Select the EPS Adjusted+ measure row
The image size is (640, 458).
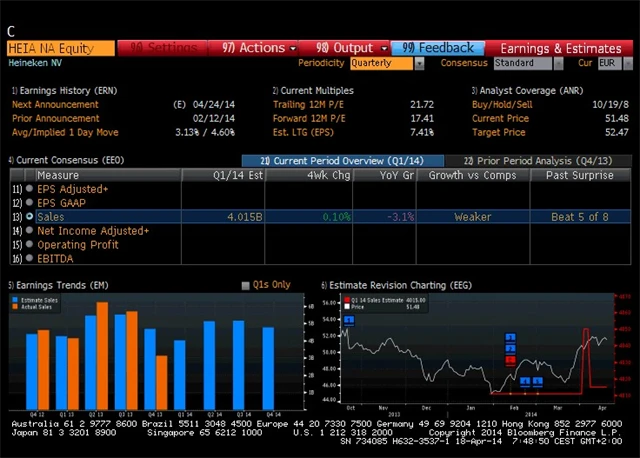pyautogui.click(x=73, y=188)
